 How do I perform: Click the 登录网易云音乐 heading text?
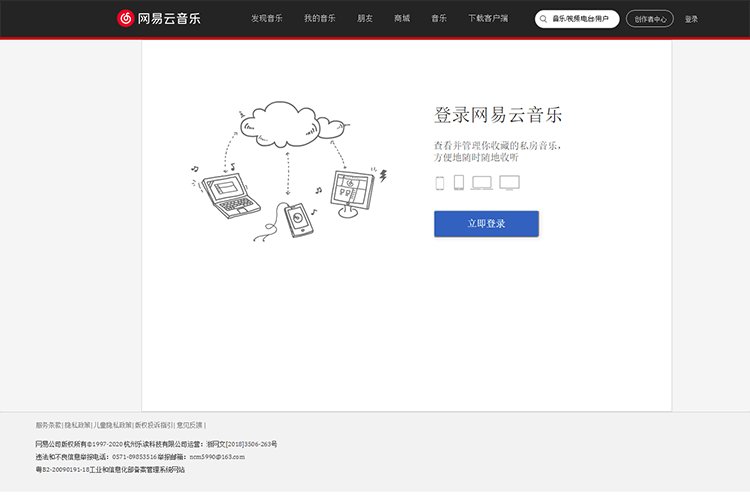(x=498, y=115)
